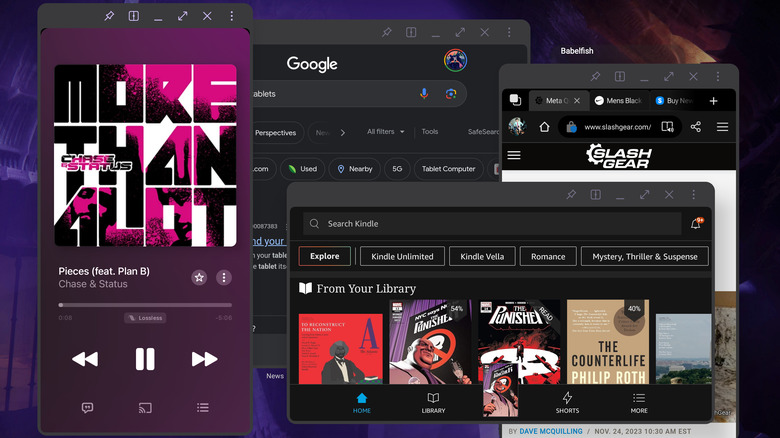
Task: Open the Kindle Library tab
Action: point(433,402)
